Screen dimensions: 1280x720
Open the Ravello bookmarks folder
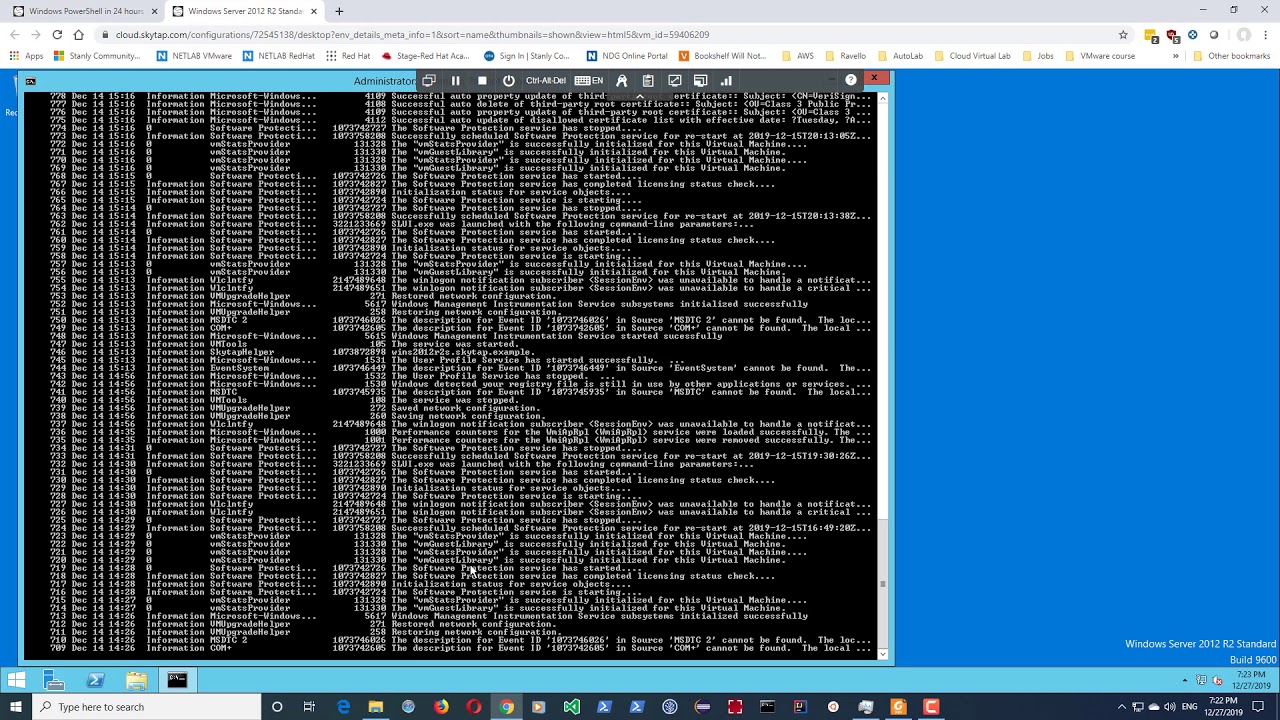coord(844,56)
